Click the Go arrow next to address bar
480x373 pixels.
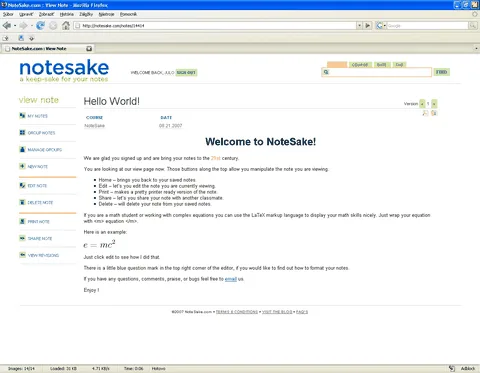coord(368,26)
